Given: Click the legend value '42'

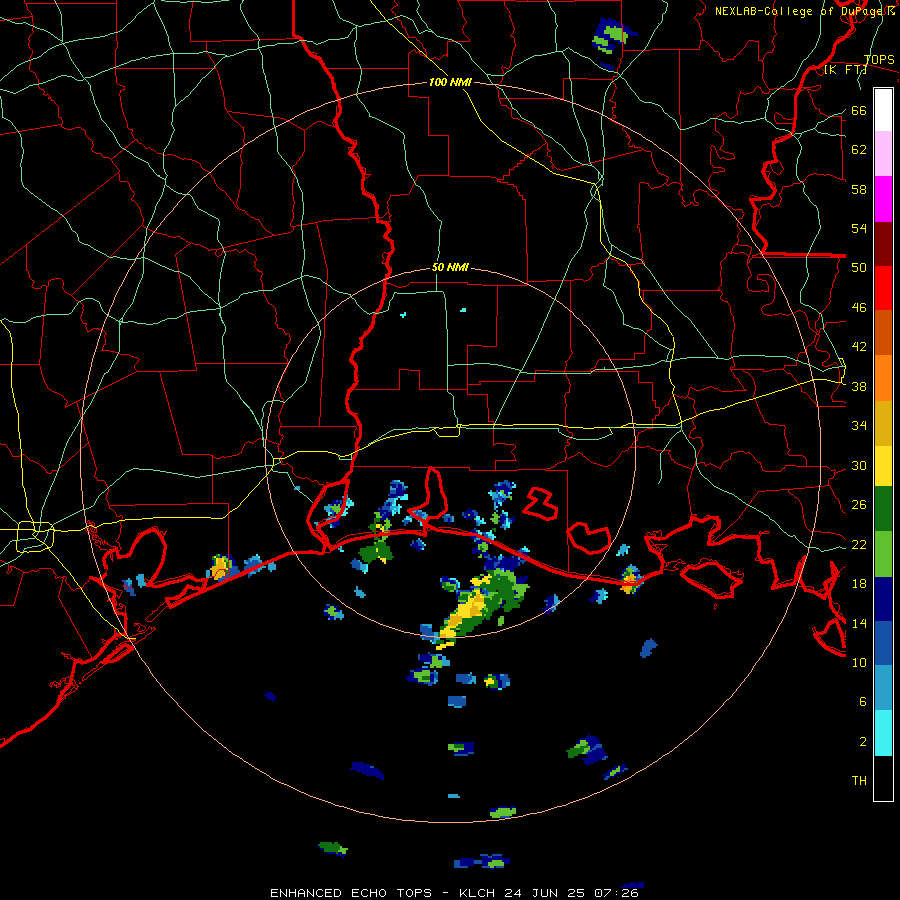Looking at the screenshot, I should 859,346.
